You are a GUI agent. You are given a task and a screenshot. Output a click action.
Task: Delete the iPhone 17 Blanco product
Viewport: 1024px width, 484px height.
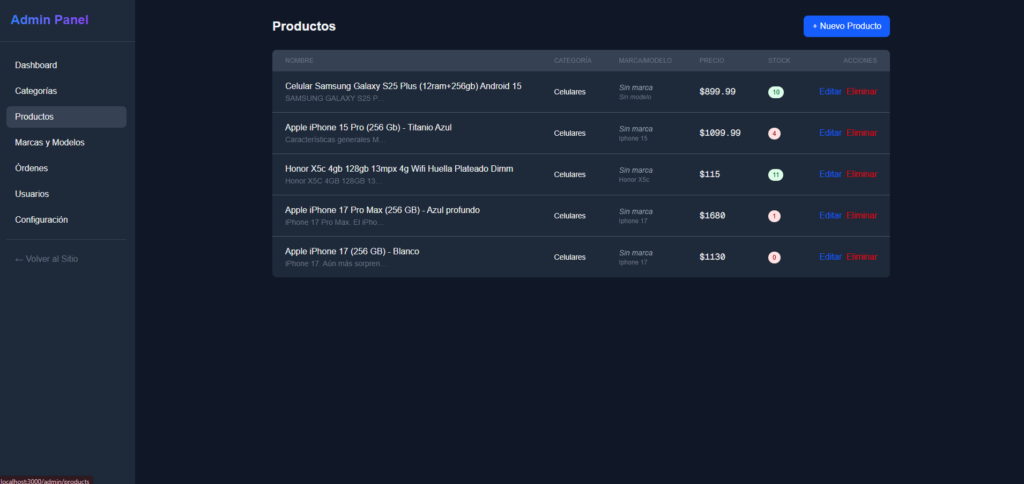pos(861,257)
